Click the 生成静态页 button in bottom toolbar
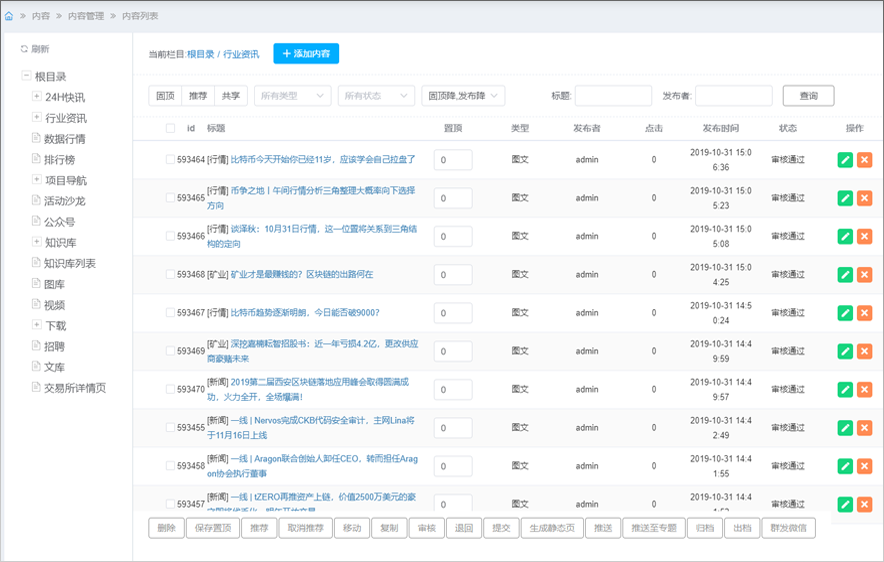Image resolution: width=884 pixels, height=562 pixels. (553, 528)
